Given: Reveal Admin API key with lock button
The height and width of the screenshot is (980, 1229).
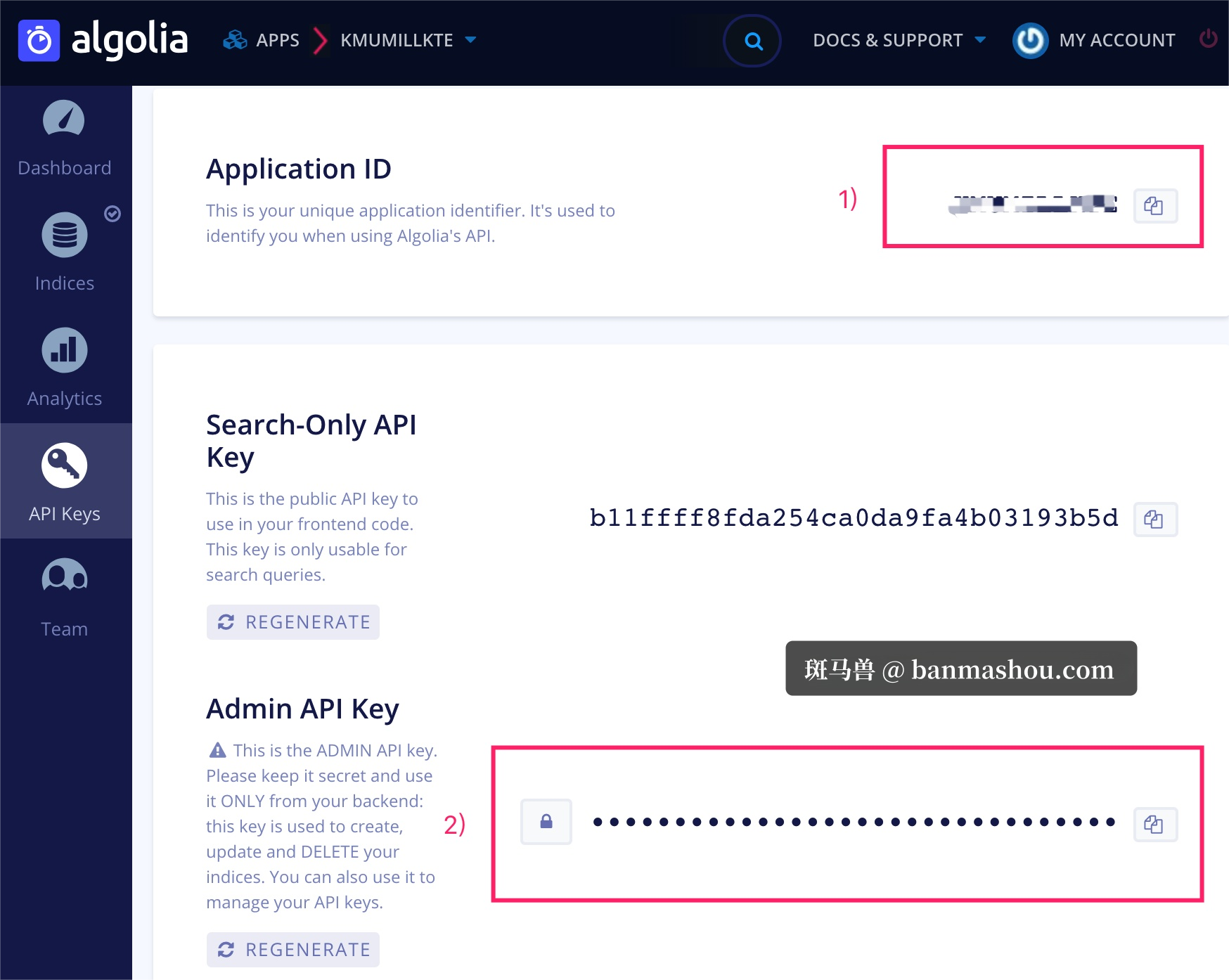Looking at the screenshot, I should (546, 822).
